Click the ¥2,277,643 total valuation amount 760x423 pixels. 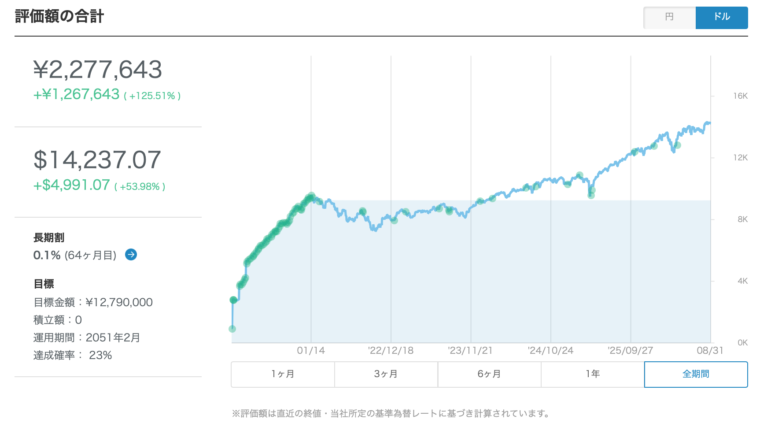coord(97,69)
